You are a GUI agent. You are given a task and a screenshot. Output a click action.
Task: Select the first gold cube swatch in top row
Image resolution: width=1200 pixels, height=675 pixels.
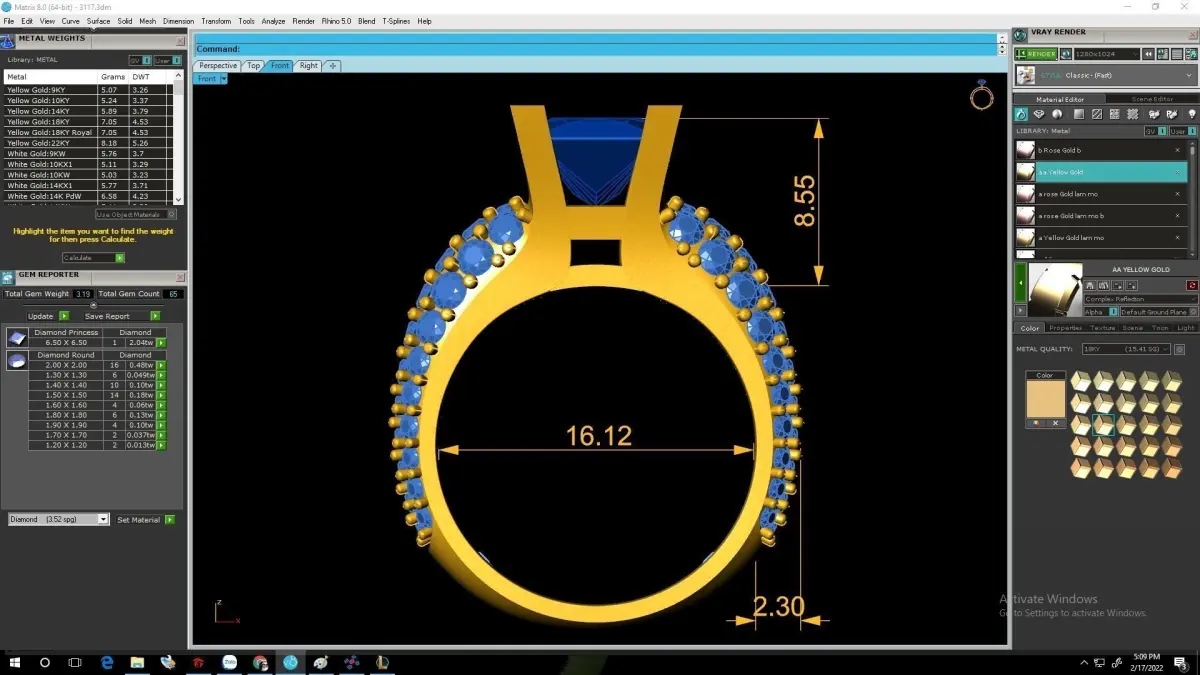point(1080,381)
